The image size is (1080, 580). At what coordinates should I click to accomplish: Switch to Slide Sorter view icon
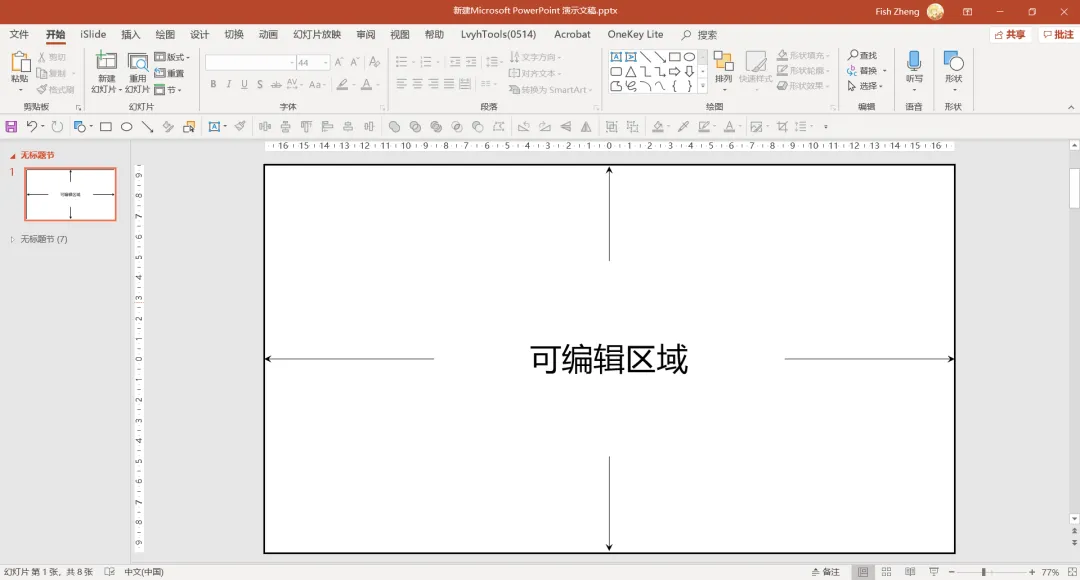pos(886,572)
